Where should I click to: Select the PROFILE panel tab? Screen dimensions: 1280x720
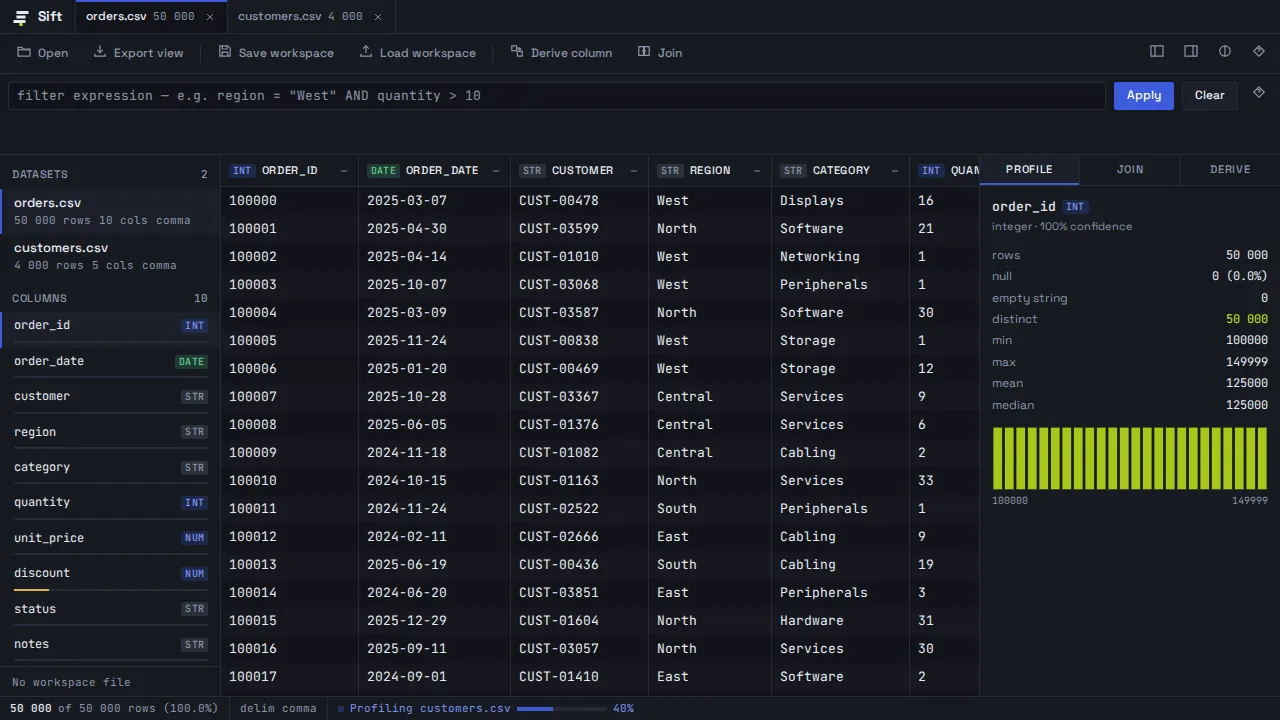[1029, 170]
